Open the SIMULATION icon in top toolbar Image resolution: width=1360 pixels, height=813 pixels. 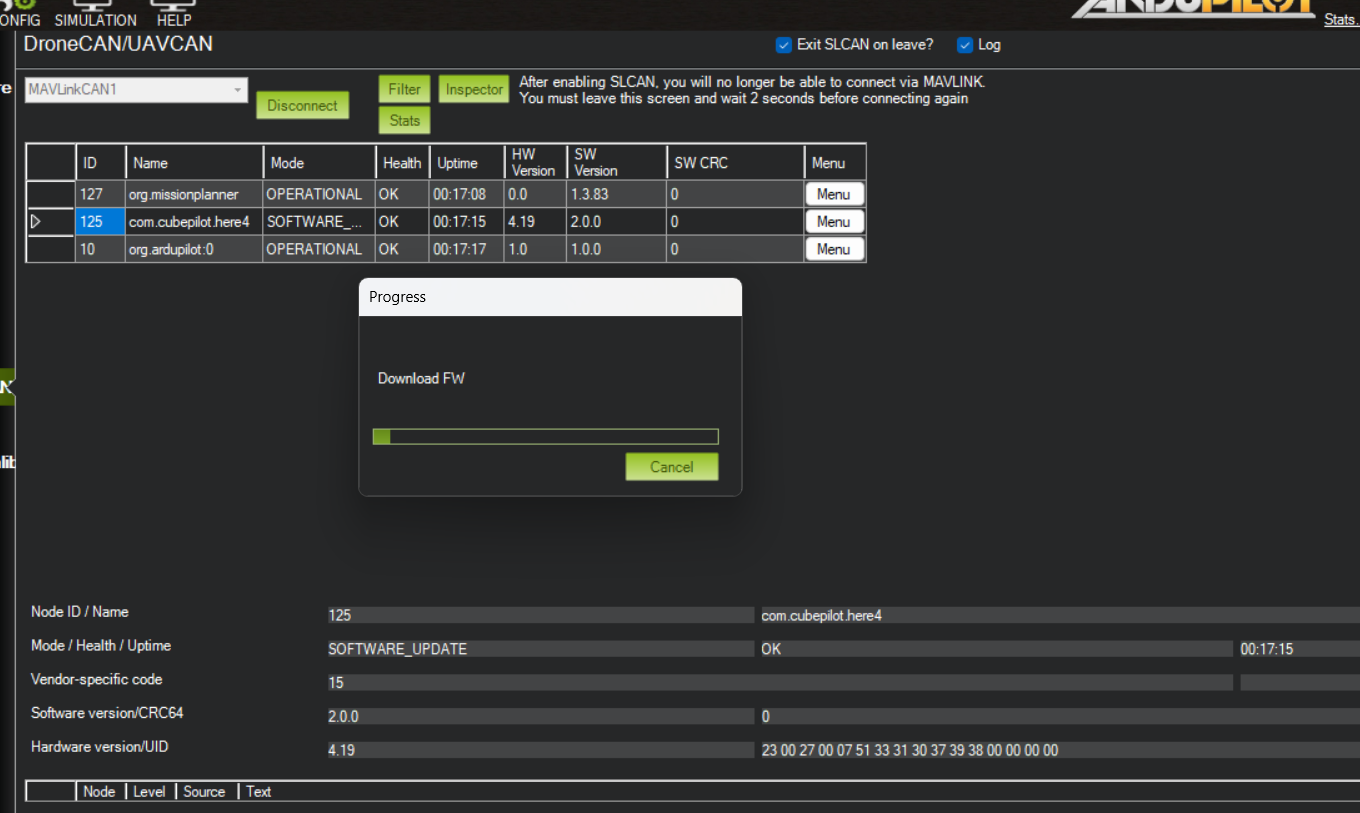[x=95, y=13]
